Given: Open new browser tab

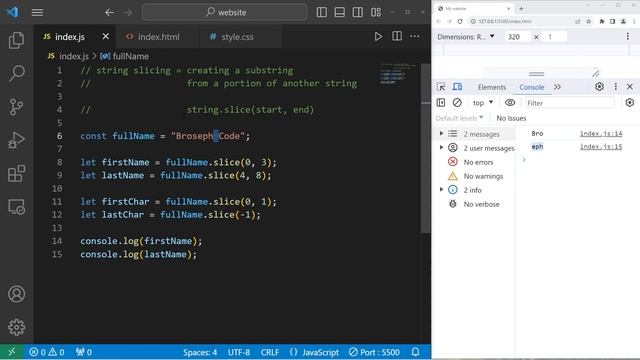Looking at the screenshot, I should [x=521, y=8].
